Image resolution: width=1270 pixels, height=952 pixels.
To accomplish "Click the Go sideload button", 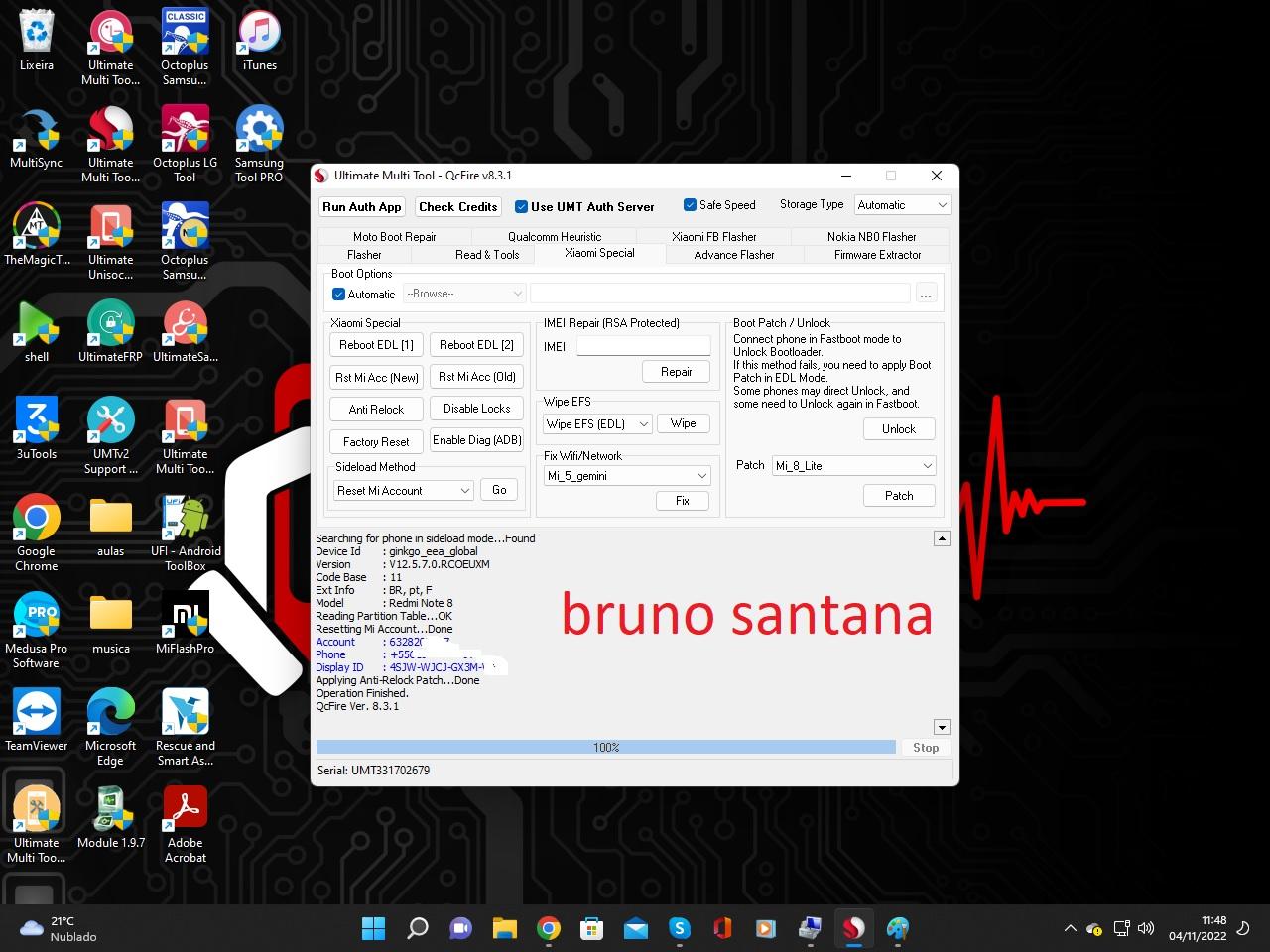I will (499, 490).
